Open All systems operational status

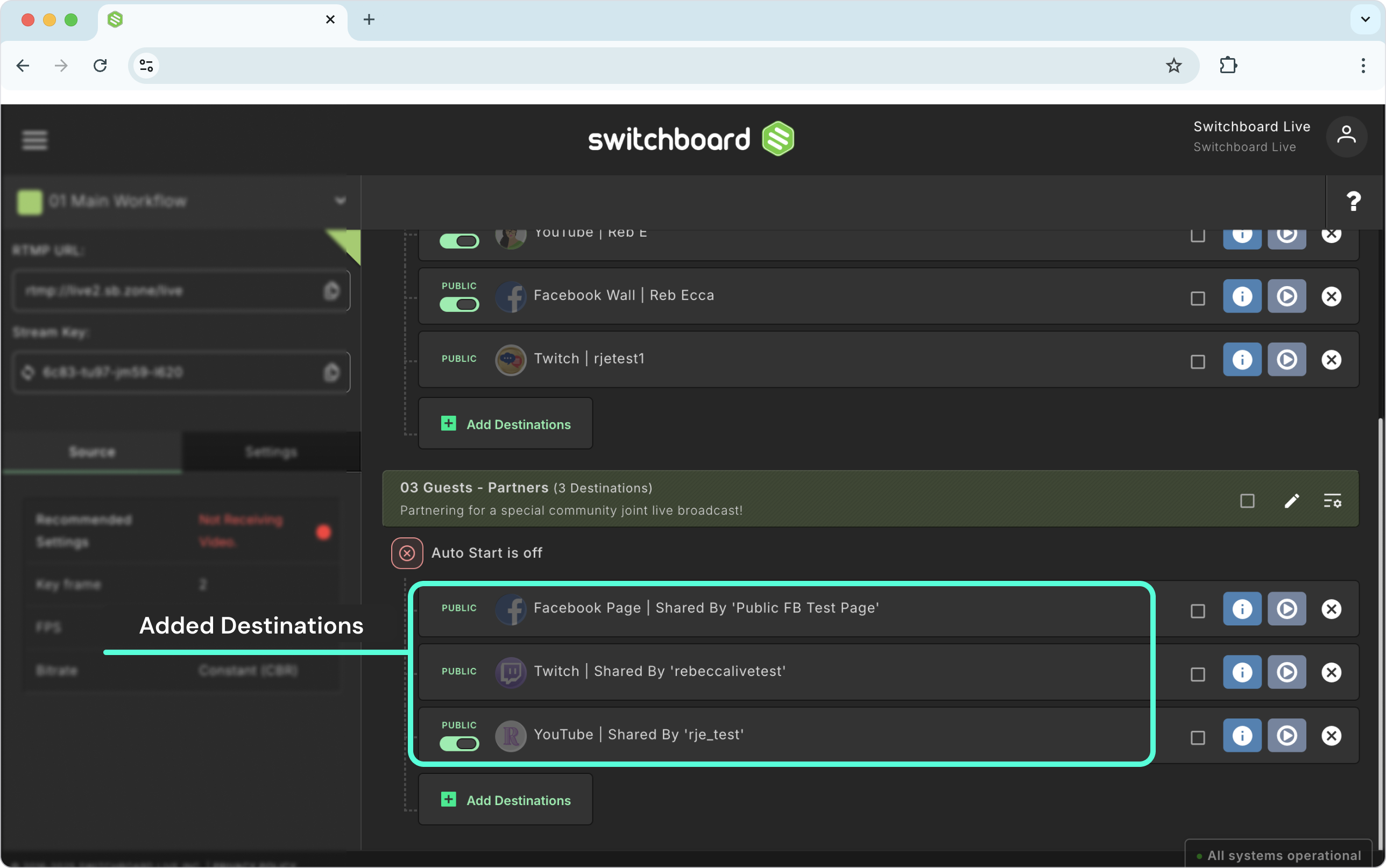[1277, 855]
